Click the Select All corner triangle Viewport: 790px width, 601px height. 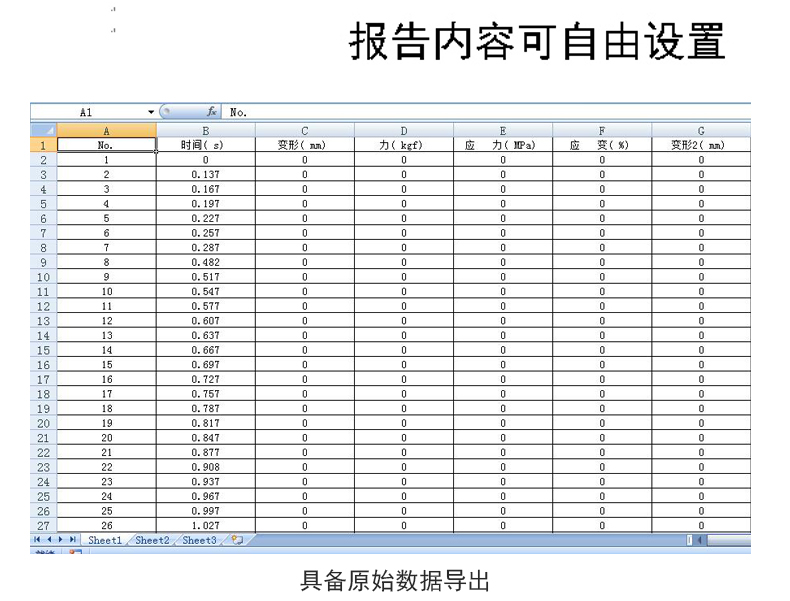[x=43, y=130]
